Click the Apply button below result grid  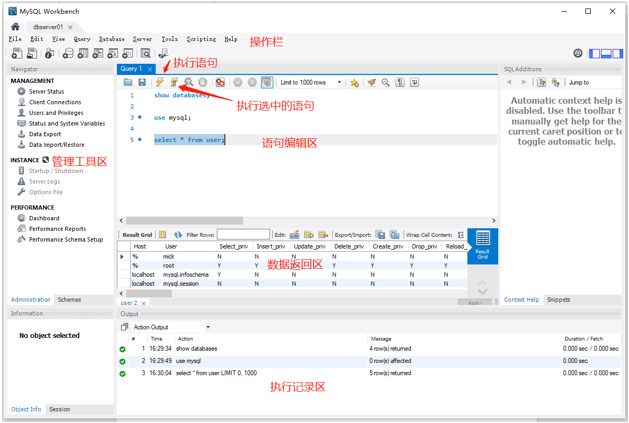click(475, 302)
